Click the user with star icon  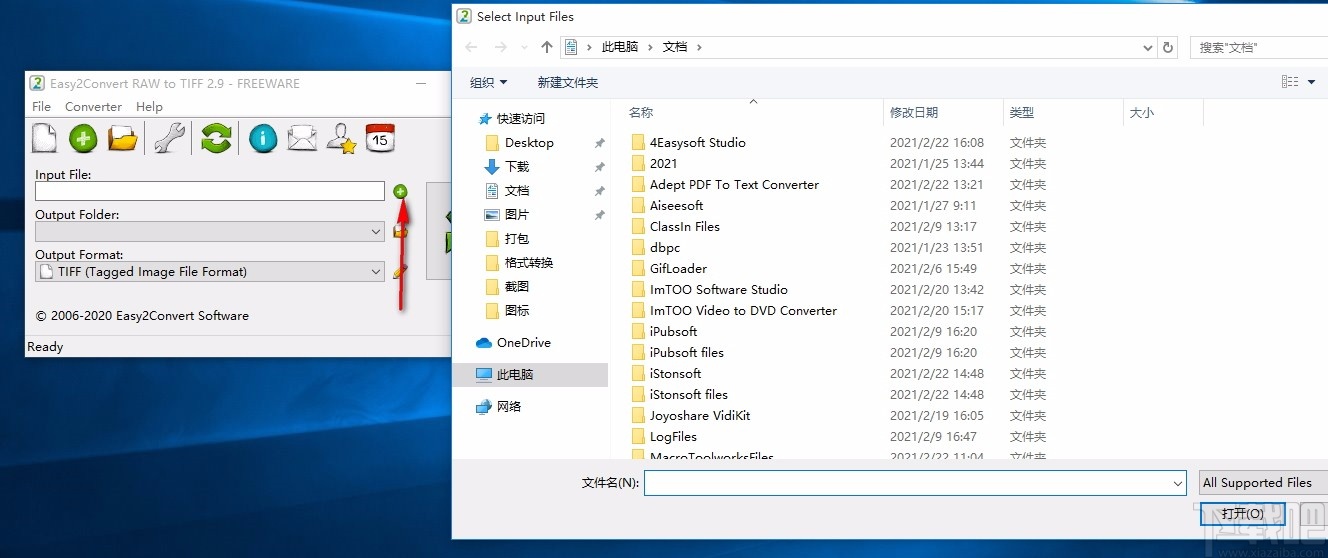click(x=342, y=138)
